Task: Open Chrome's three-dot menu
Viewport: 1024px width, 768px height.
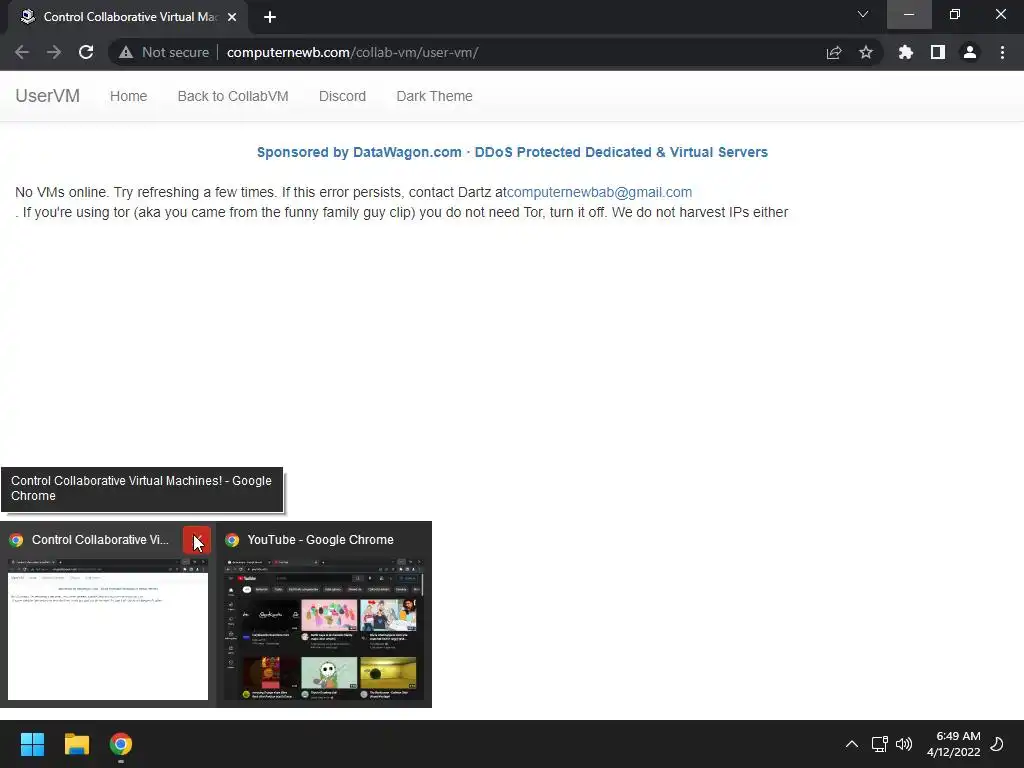Action: pos(1002,52)
